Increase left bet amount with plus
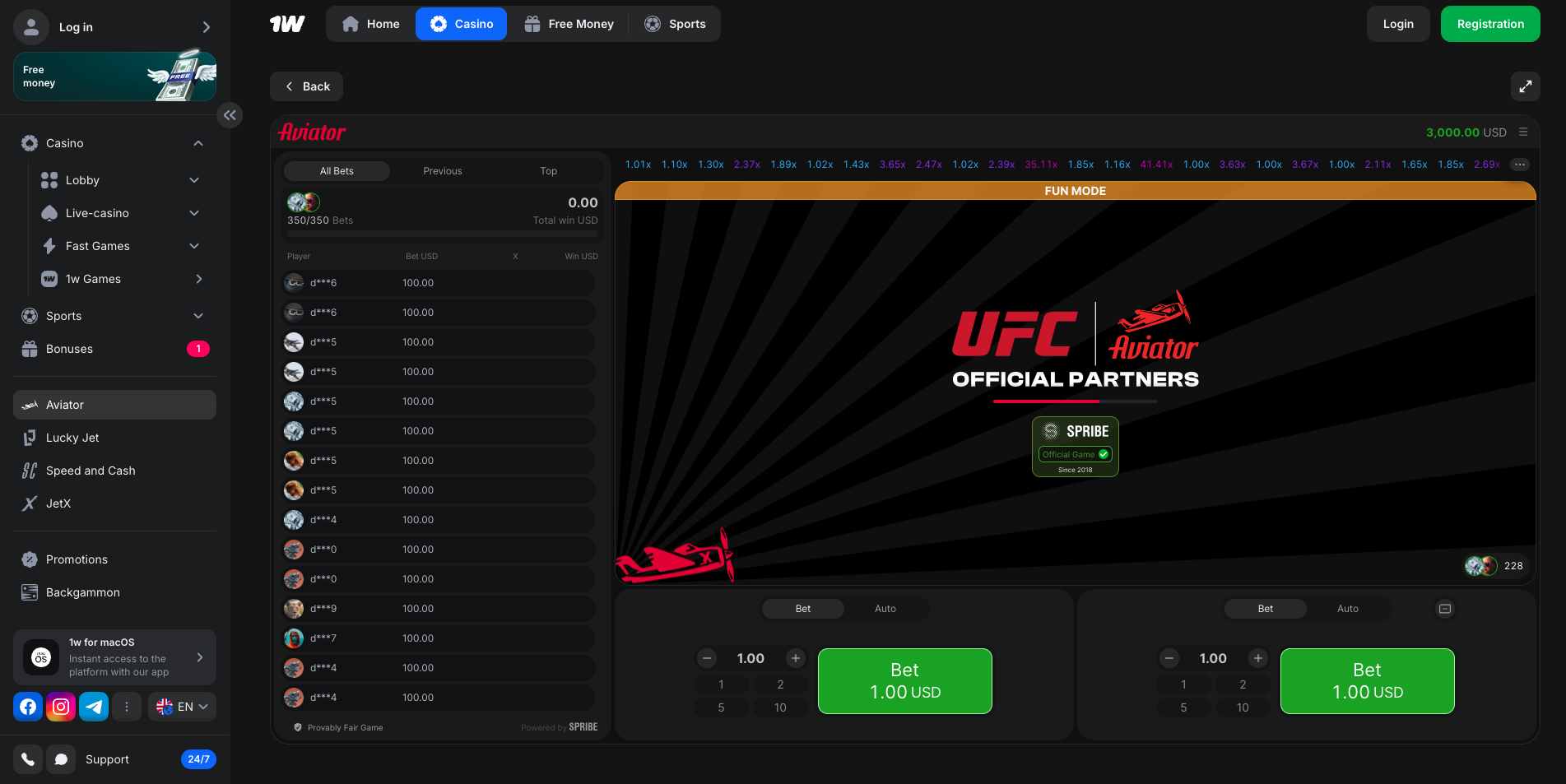The height and width of the screenshot is (784, 1566). (x=795, y=658)
